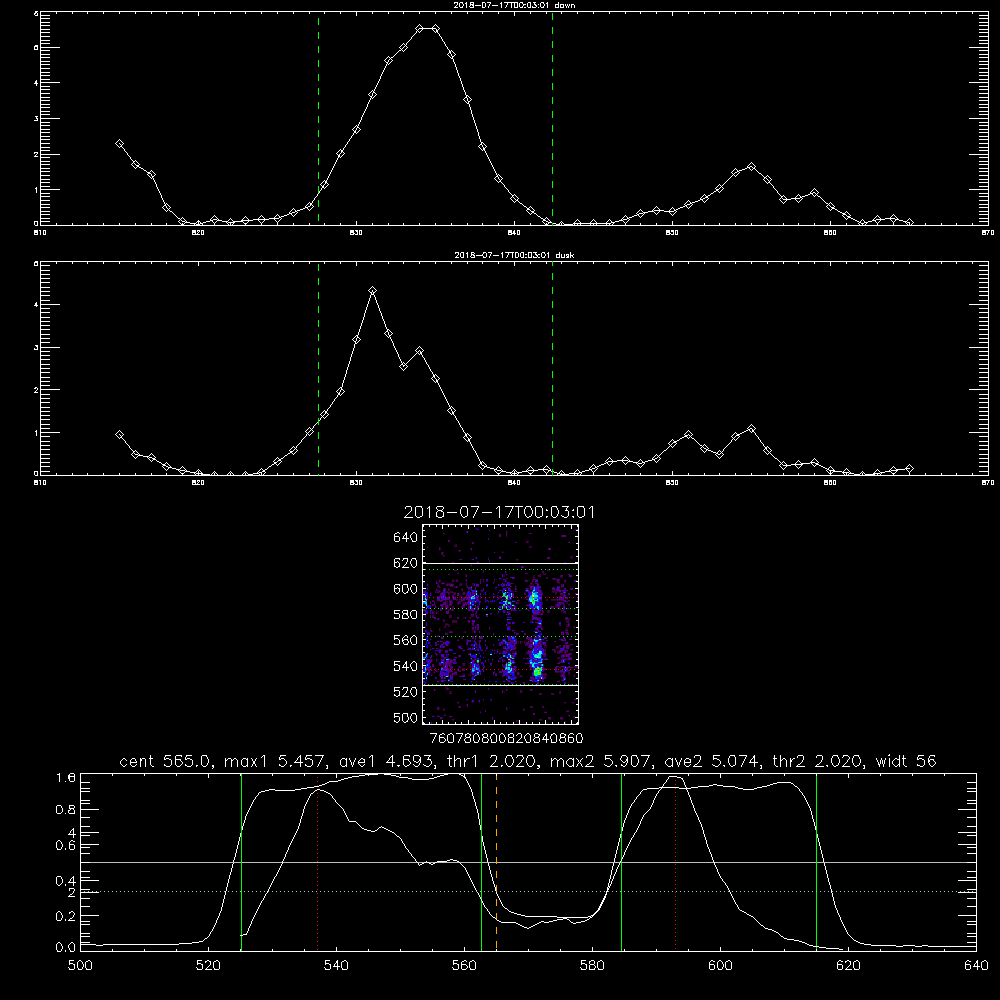Click the '0.8' y-axis label of the bottom plot
This screenshot has width=1000, height=1000.
66,810
